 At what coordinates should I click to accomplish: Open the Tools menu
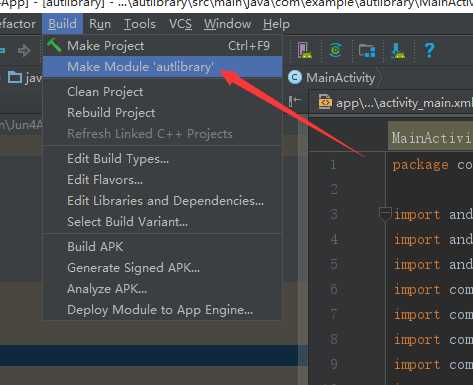coord(140,24)
